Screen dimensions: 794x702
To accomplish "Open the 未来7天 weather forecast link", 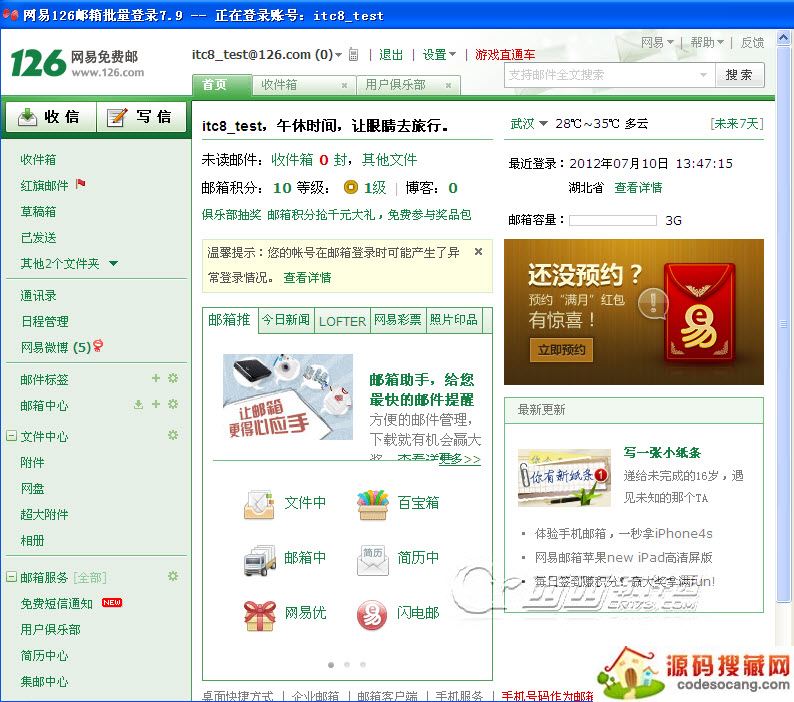I will [736, 123].
